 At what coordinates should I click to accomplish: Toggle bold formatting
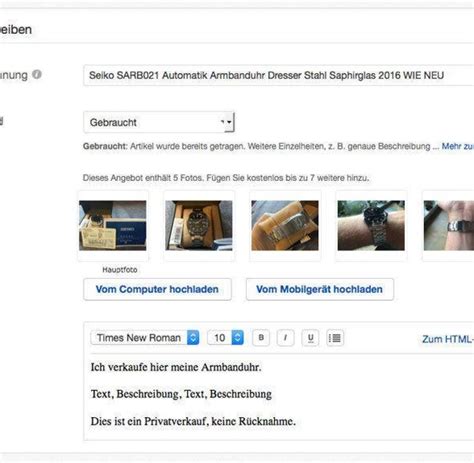(x=261, y=338)
